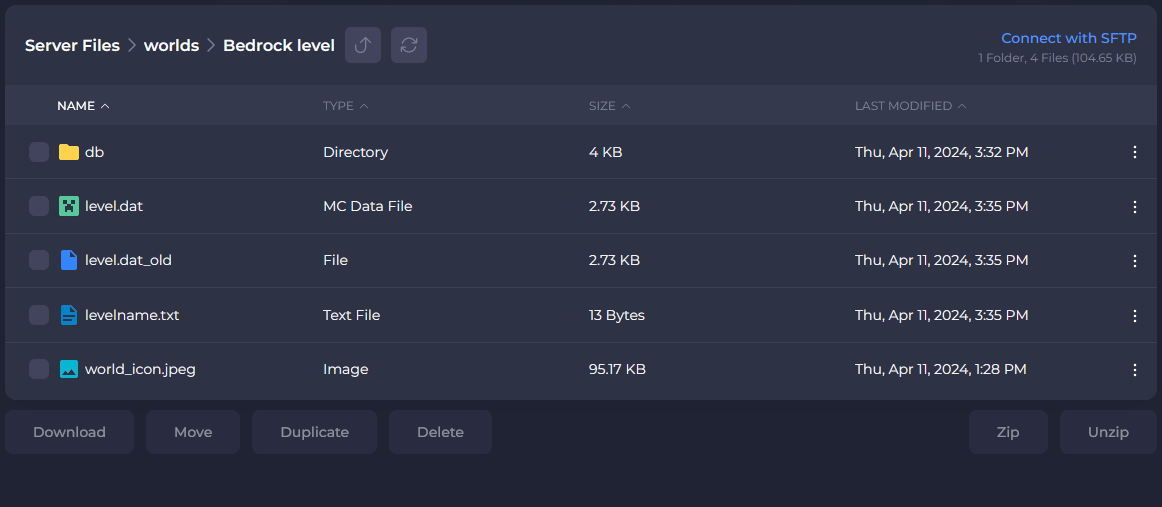The width and height of the screenshot is (1162, 507).
Task: Click the blue file icon for level.dat_old
Action: coord(69,260)
